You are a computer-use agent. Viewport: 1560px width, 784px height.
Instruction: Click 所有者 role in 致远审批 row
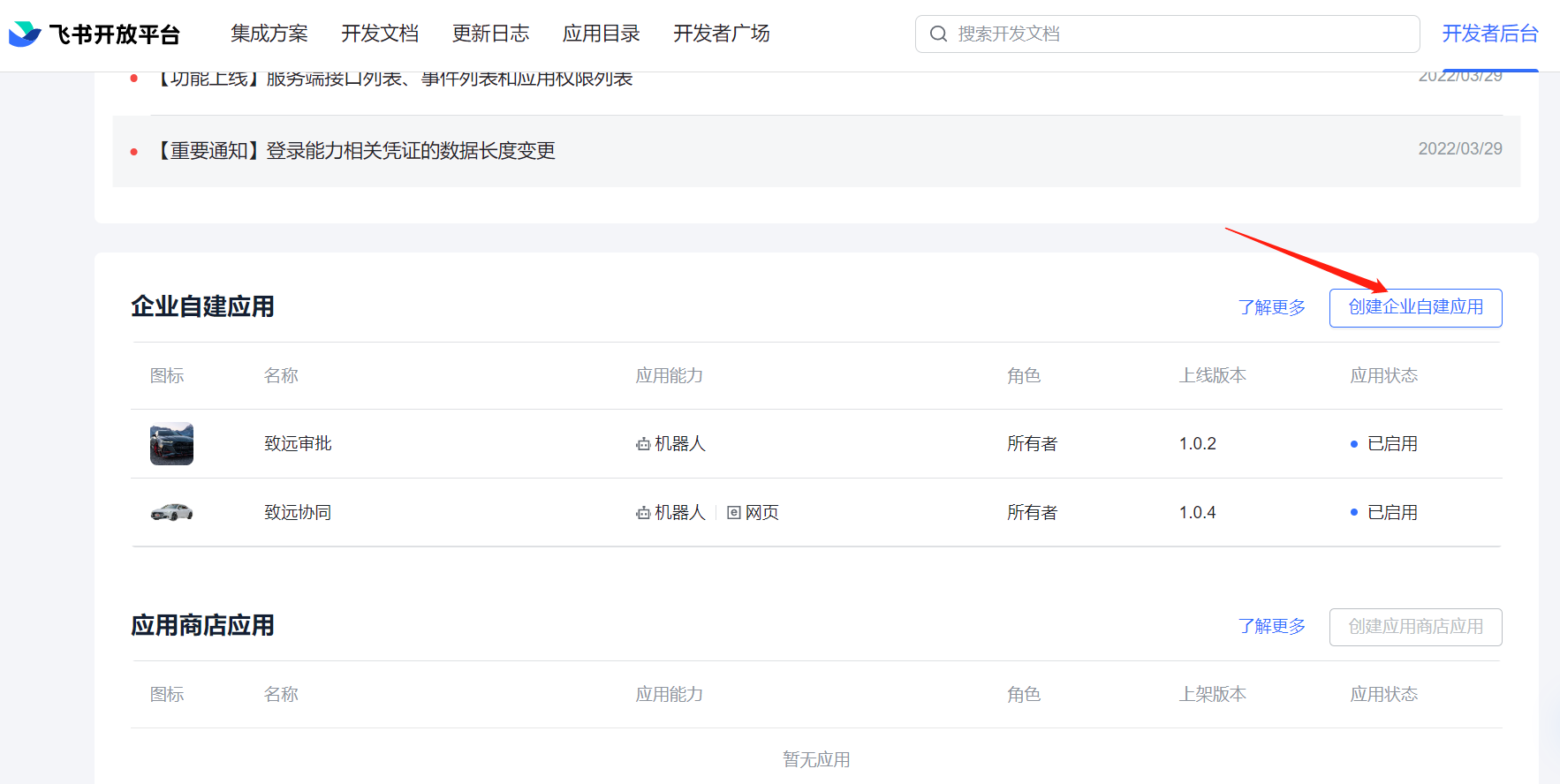pos(1032,443)
